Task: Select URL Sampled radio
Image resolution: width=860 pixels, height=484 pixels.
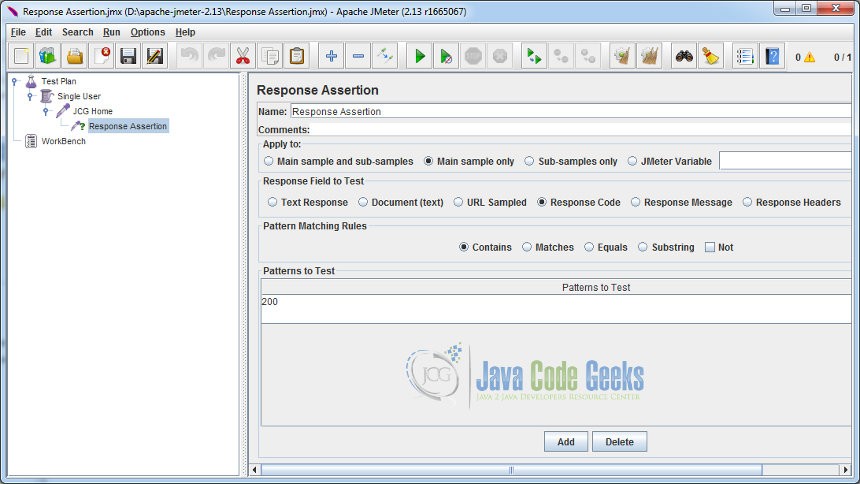Action: click(x=459, y=202)
